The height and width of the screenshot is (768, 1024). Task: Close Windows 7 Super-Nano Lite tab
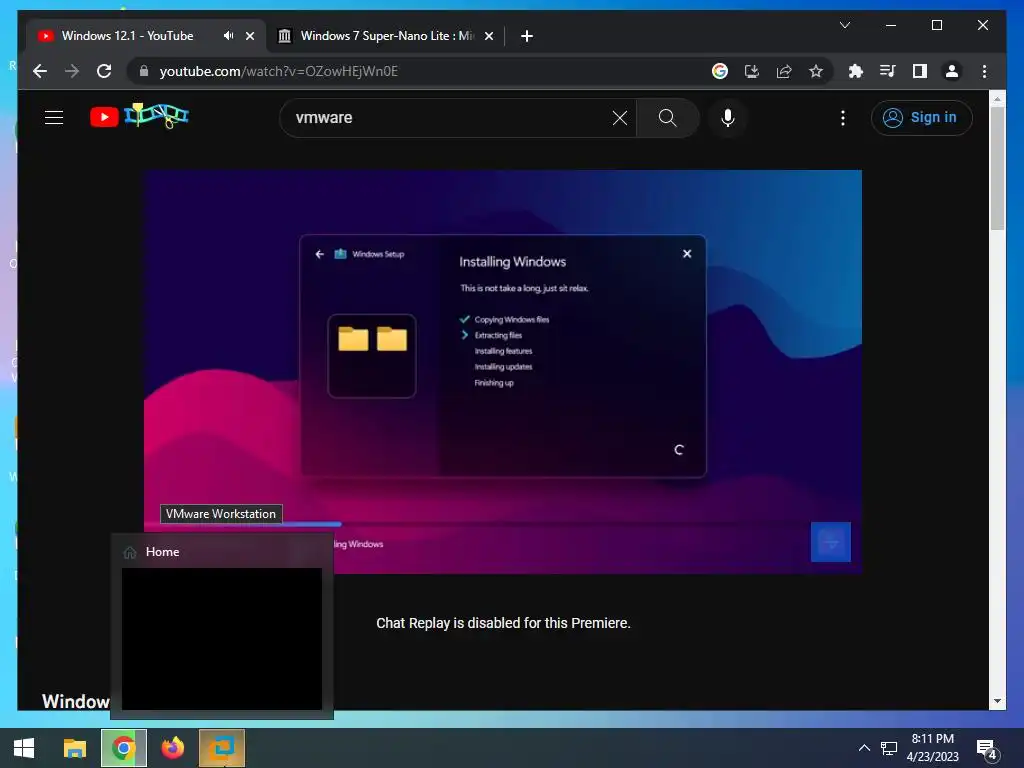pyautogui.click(x=488, y=36)
